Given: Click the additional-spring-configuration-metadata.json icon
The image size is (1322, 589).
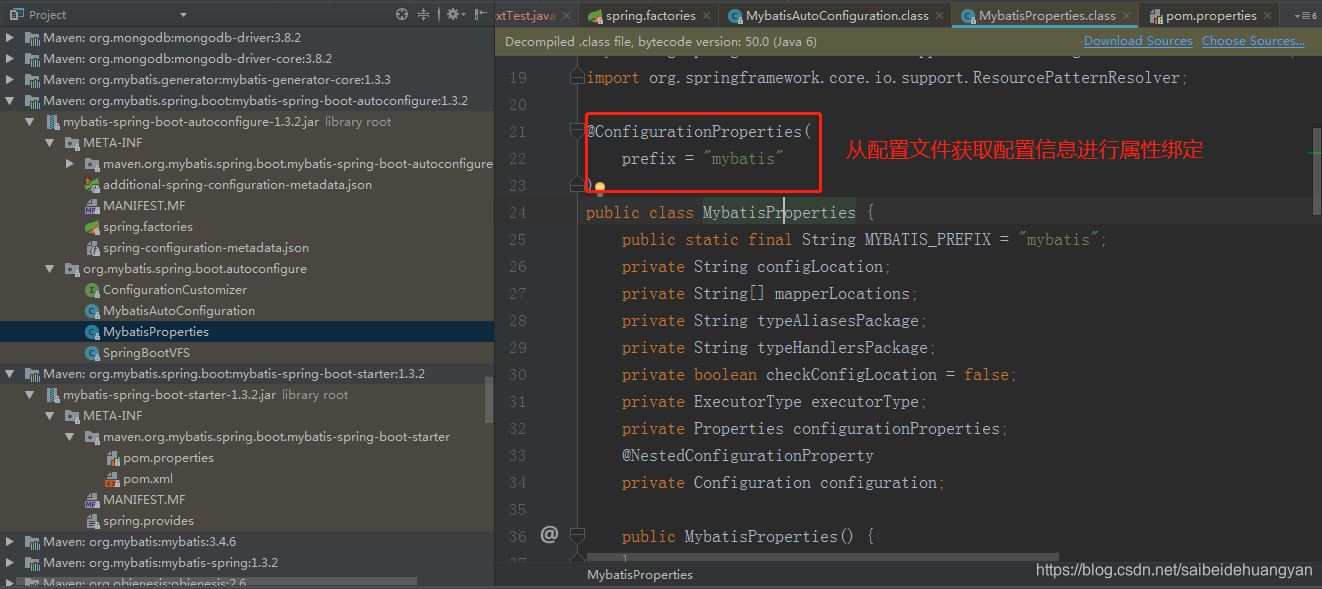Looking at the screenshot, I should coord(93,185).
